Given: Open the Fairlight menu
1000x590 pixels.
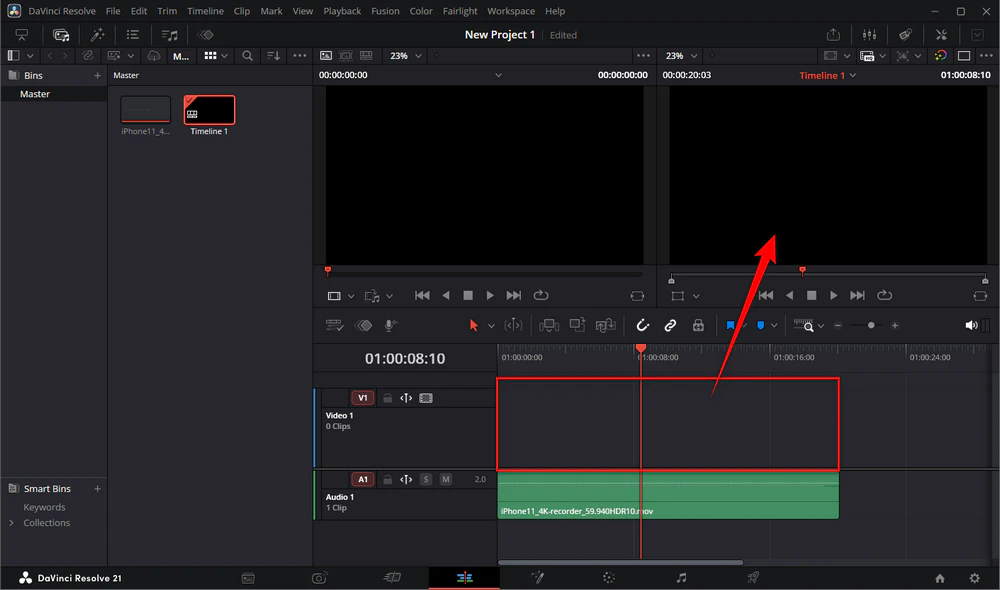Looking at the screenshot, I should (460, 11).
